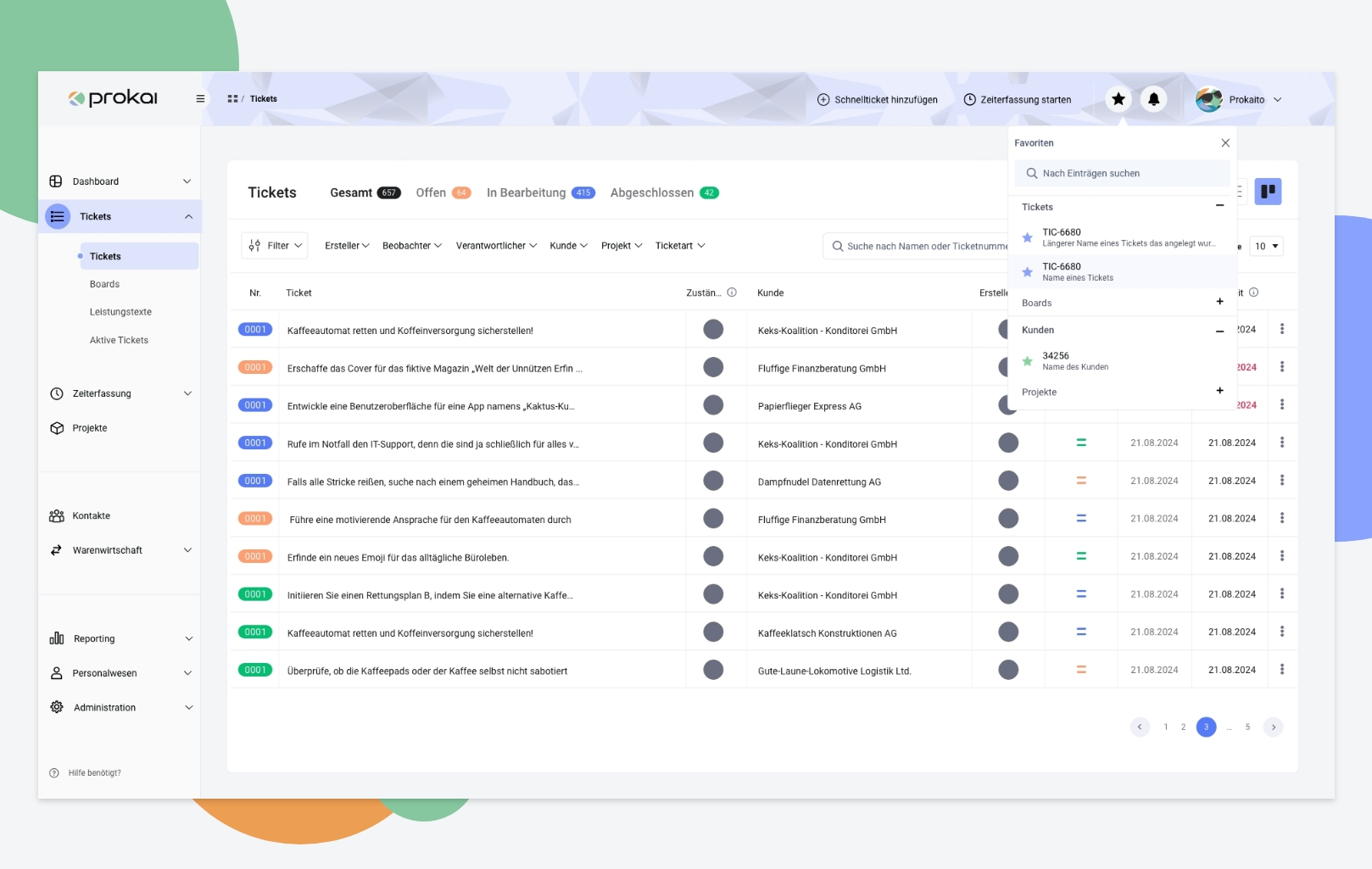
Task: Open the Projekt filter dropdown
Action: click(622, 246)
